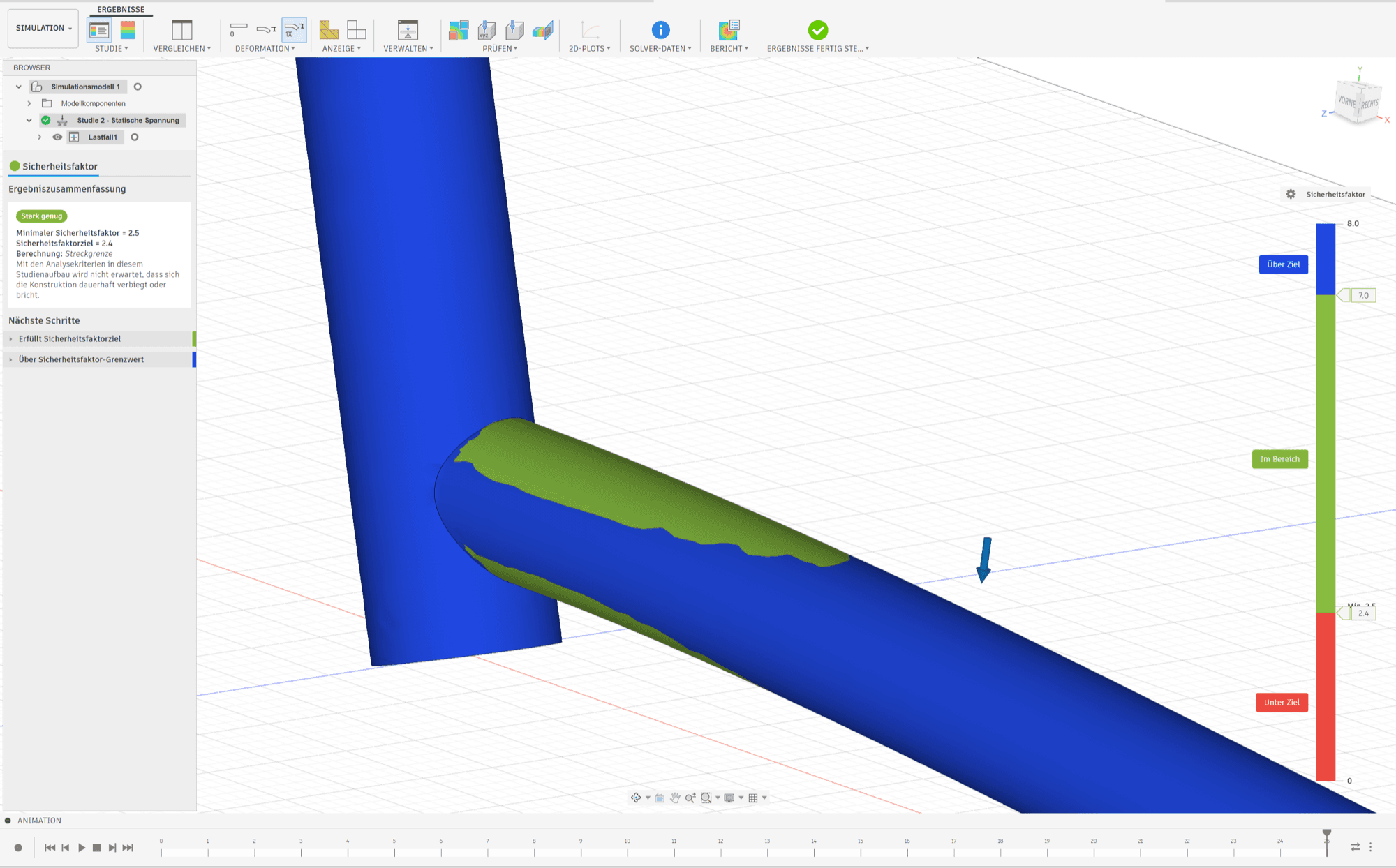This screenshot has height=868, width=1396.
Task: Open the Solver-Daten info icon
Action: (660, 30)
